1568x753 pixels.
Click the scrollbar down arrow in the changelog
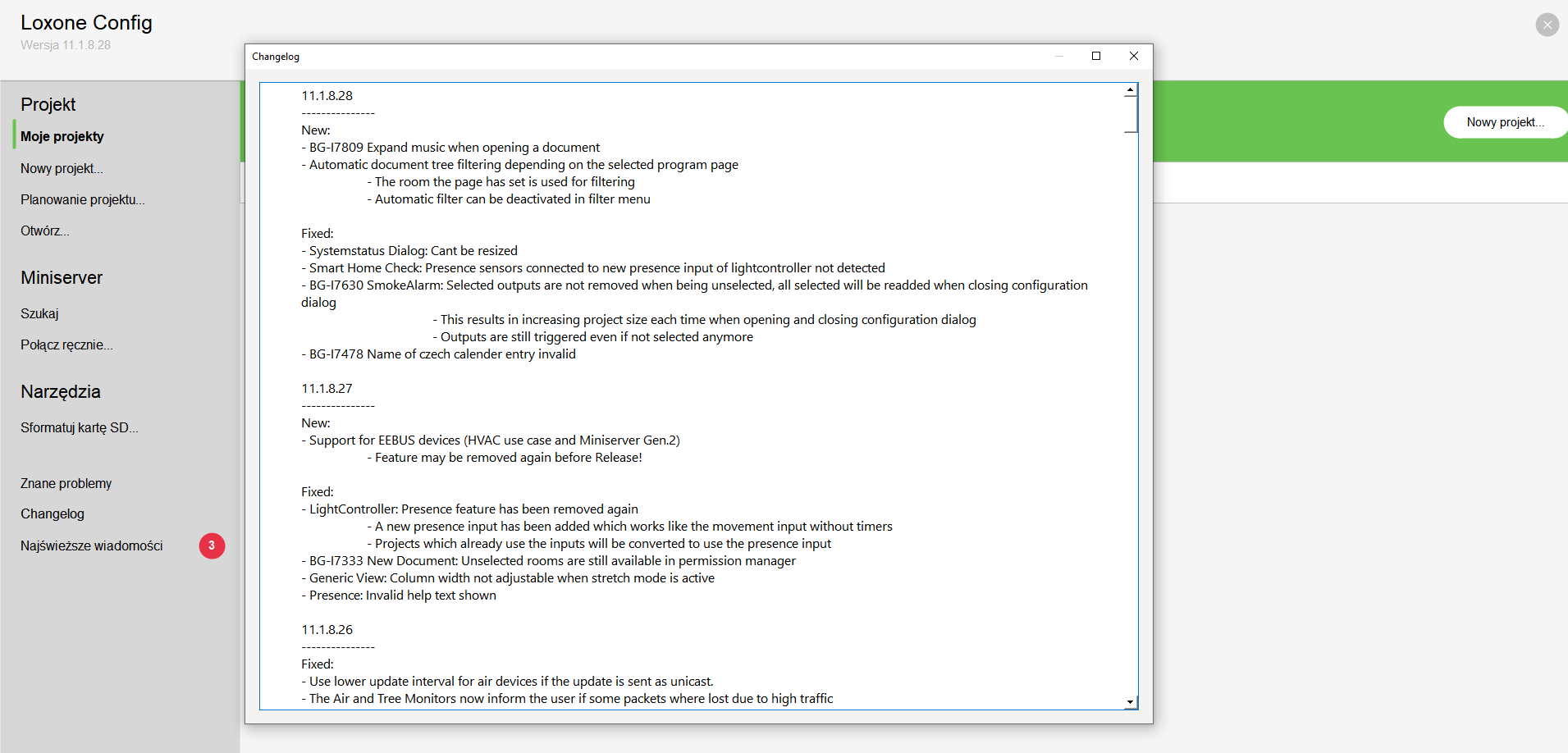[x=1131, y=703]
